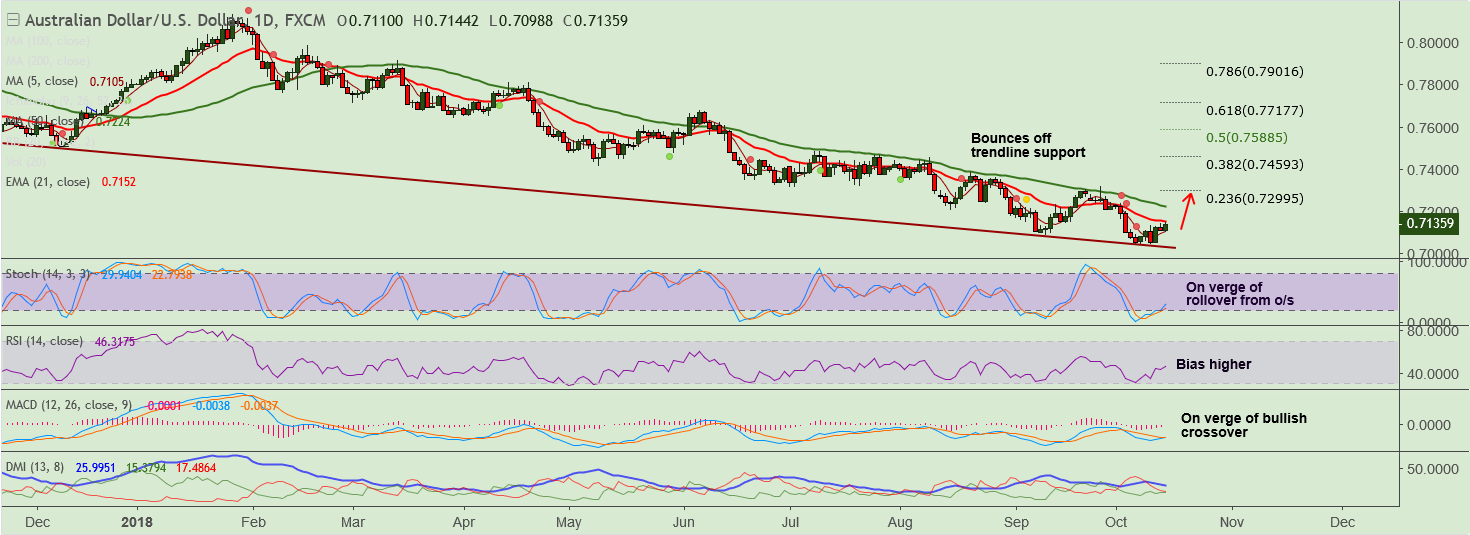The height and width of the screenshot is (535, 1470).
Task: Click the MA 5 value 0.7105
Action: pos(107,81)
